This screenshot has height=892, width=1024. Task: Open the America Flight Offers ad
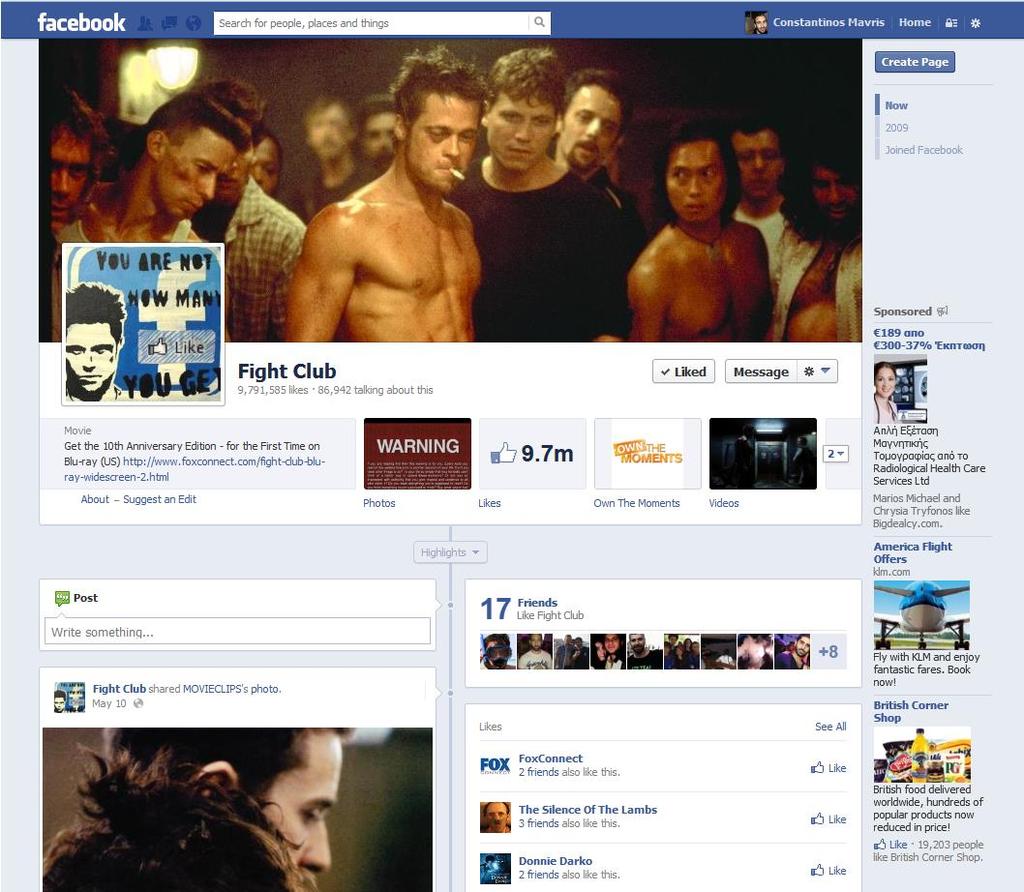(913, 552)
